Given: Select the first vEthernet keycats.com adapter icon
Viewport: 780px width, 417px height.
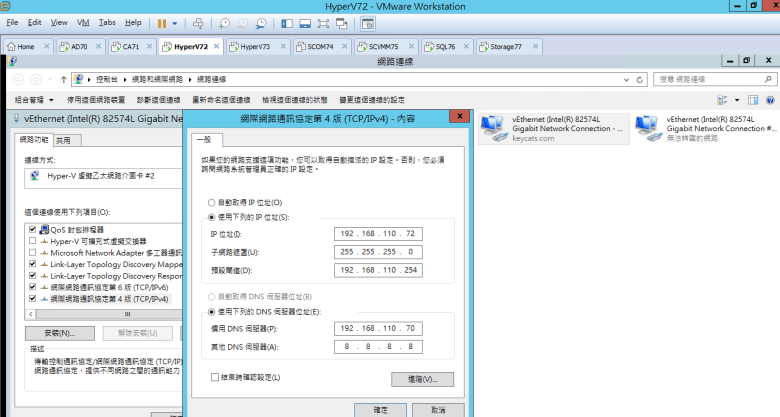Looking at the screenshot, I should tap(493, 125).
